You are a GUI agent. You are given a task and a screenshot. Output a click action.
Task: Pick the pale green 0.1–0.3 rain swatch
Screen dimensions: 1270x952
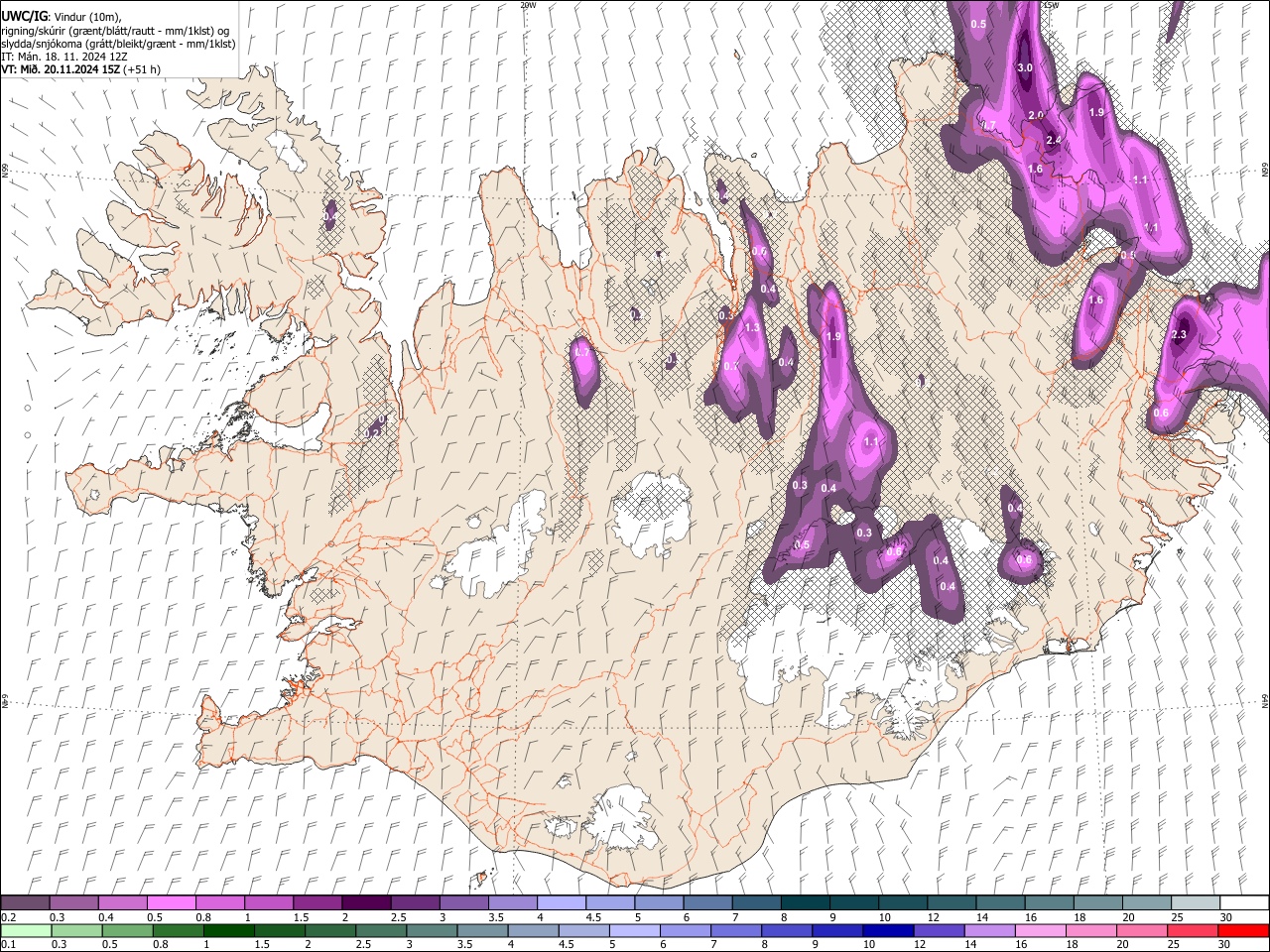pos(25,931)
